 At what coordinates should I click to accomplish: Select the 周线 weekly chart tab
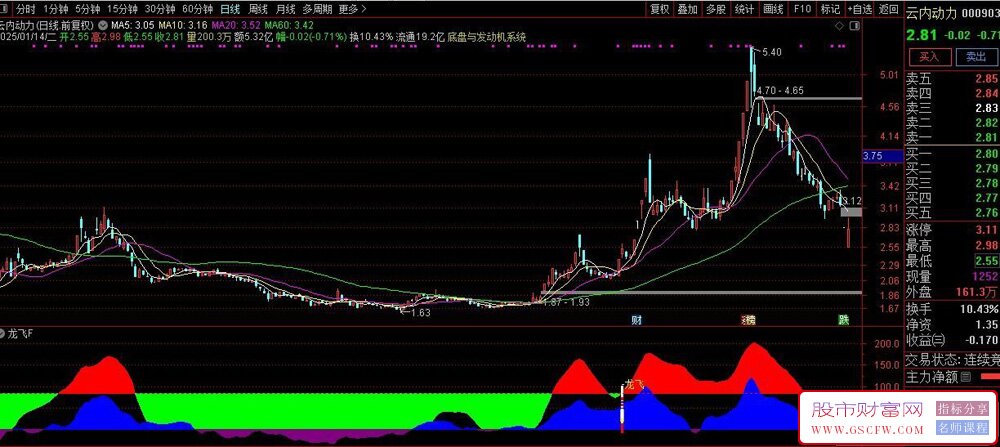click(x=258, y=9)
